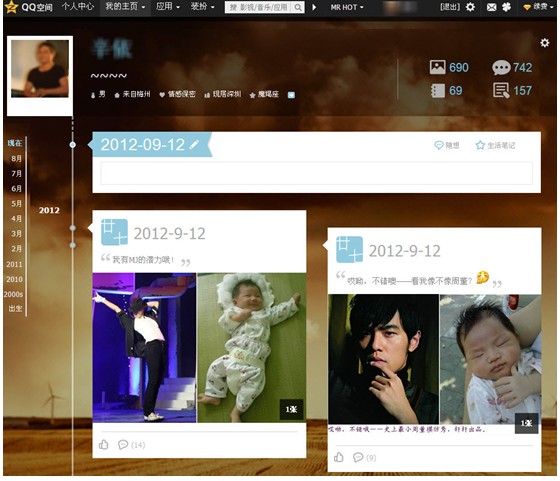Select the 生活笔记 star option

[495, 145]
